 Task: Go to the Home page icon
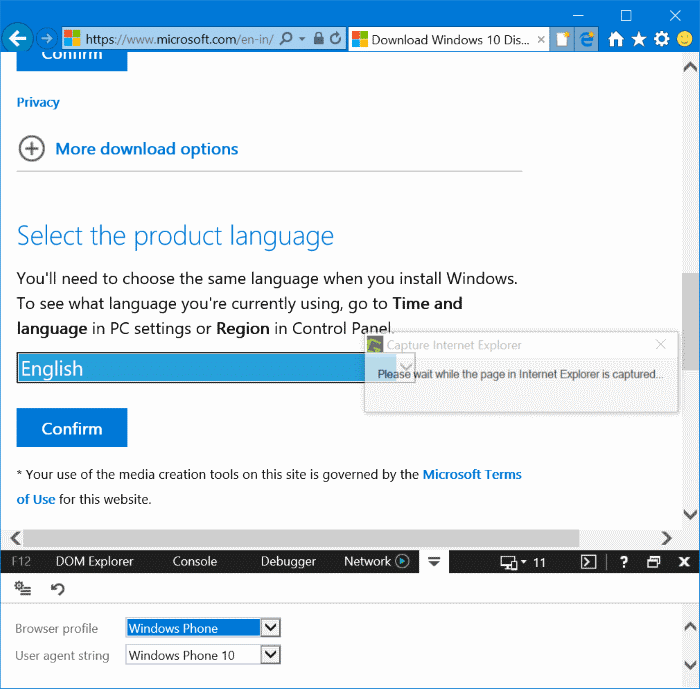point(616,39)
